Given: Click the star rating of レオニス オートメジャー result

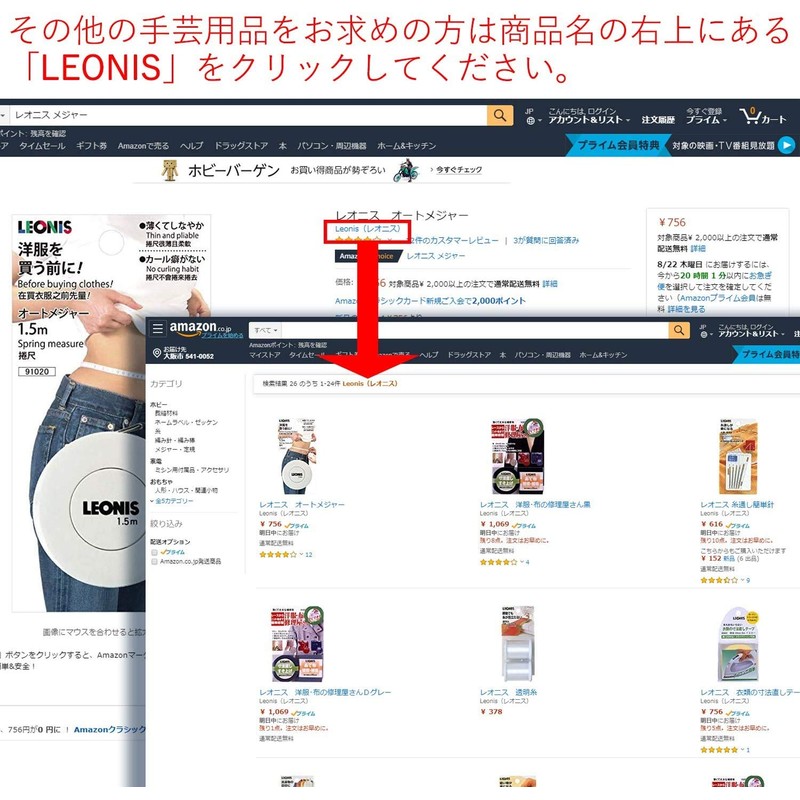Looking at the screenshot, I should [278, 555].
